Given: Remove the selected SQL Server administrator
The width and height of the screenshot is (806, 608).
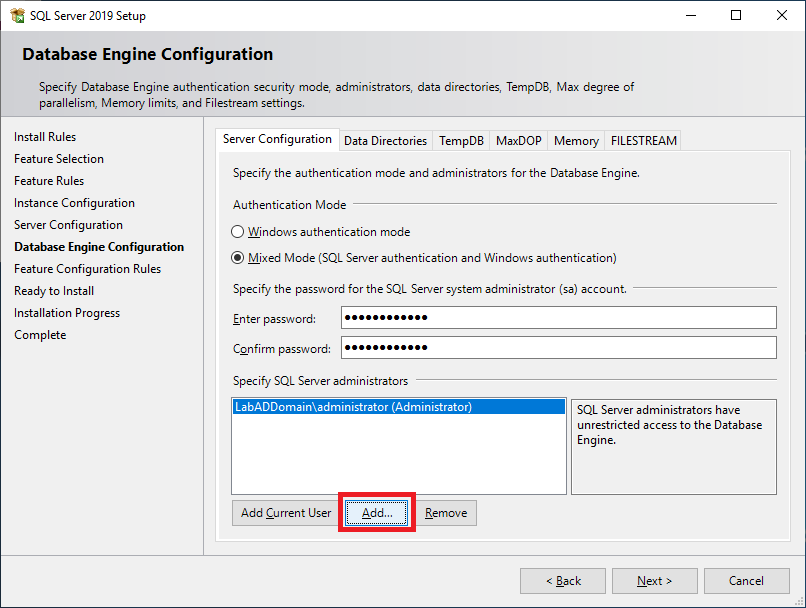Looking at the screenshot, I should click(446, 513).
